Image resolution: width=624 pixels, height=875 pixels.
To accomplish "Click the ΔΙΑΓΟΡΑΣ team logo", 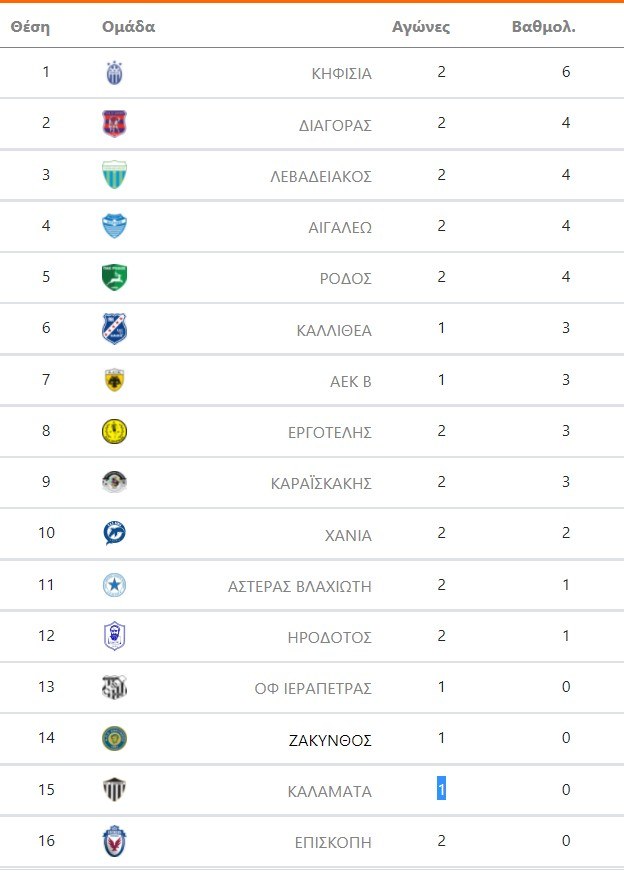I will 115,124.
